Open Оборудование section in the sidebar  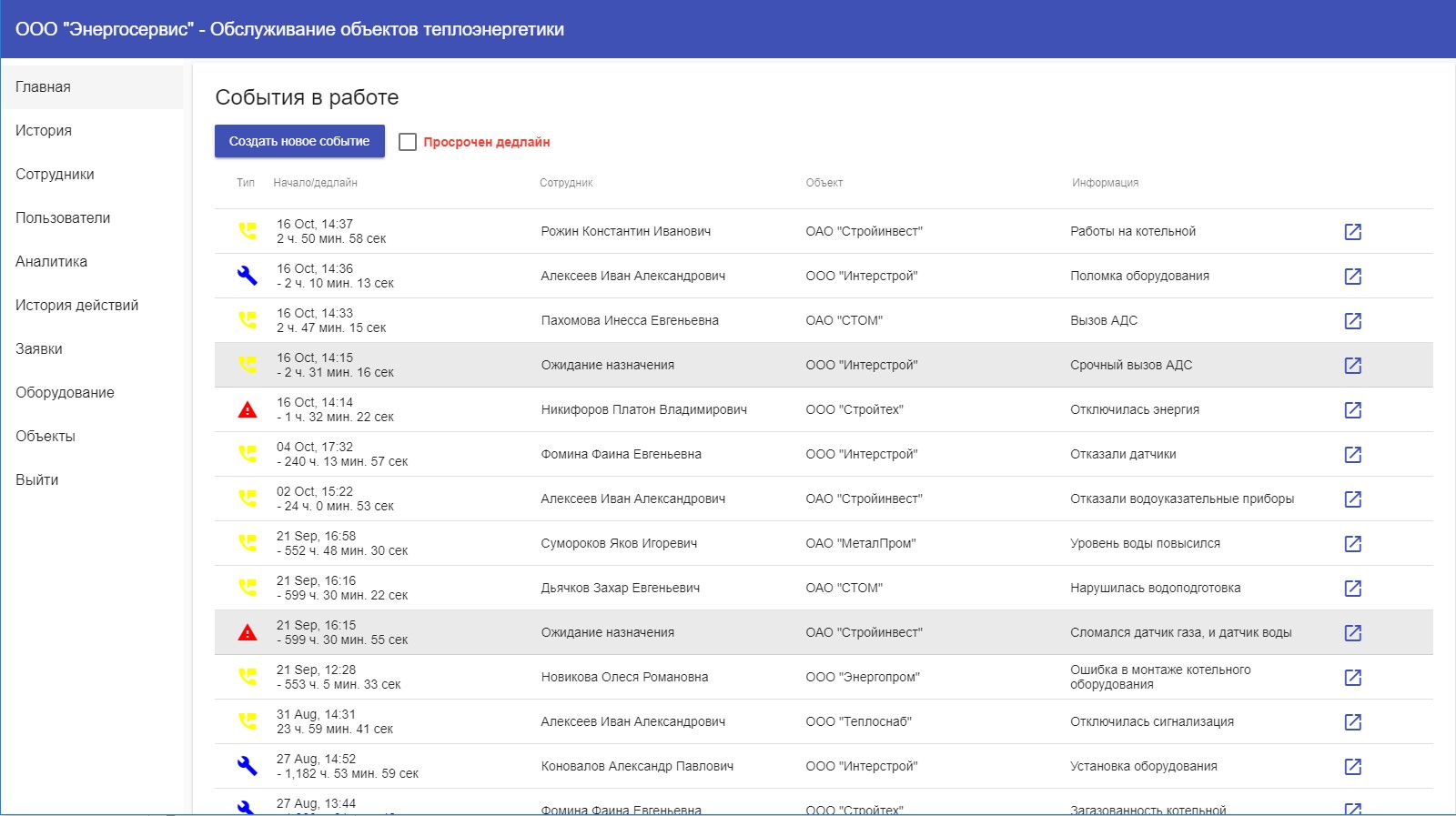pyautogui.click(x=92, y=393)
